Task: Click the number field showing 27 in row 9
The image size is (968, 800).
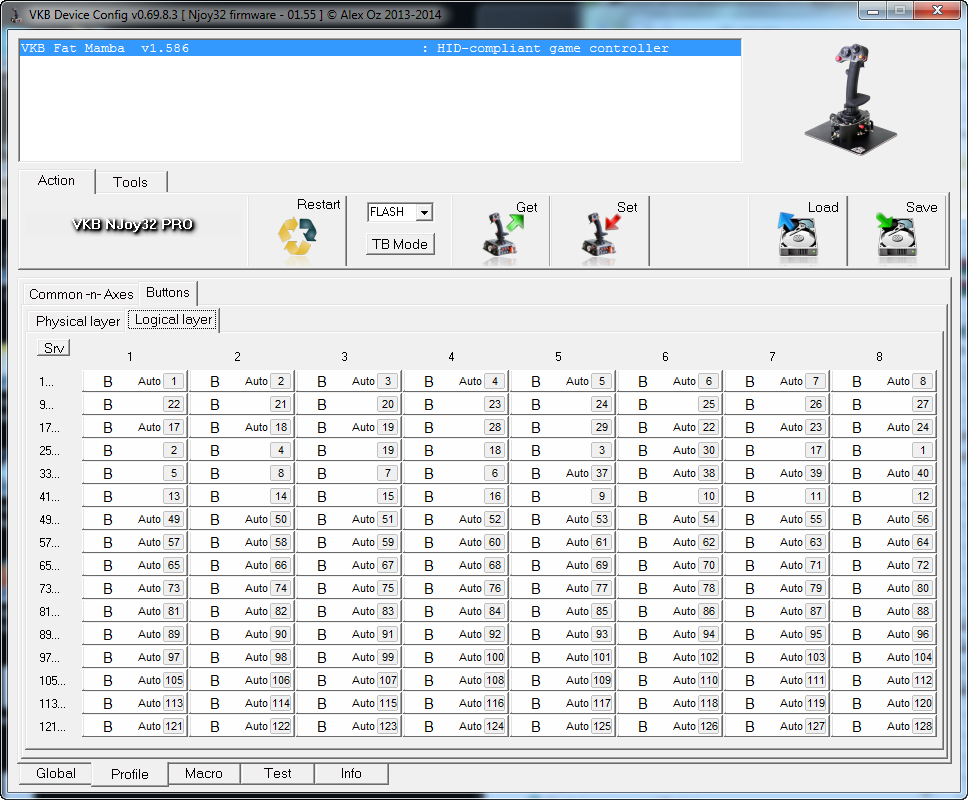Action: pos(922,404)
